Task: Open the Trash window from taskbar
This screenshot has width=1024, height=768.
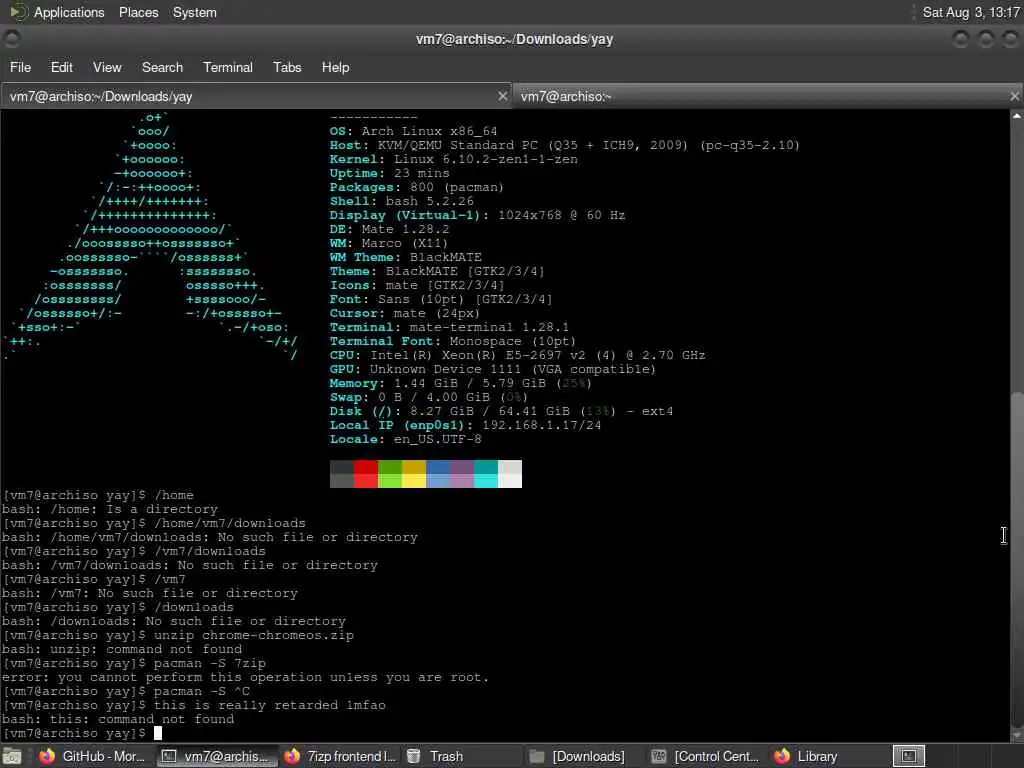Action: point(462,756)
